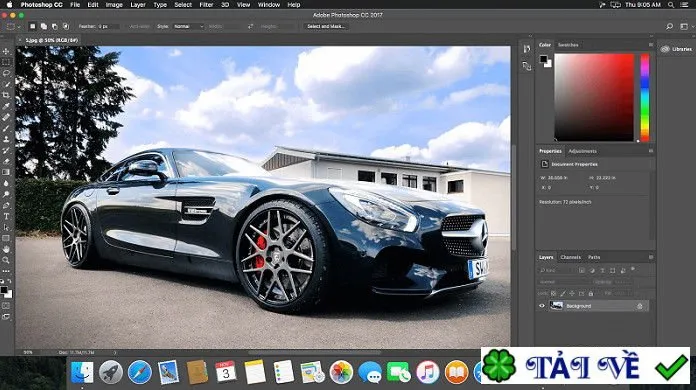
Task: Open the Color panel flyout menu
Action: (x=651, y=45)
